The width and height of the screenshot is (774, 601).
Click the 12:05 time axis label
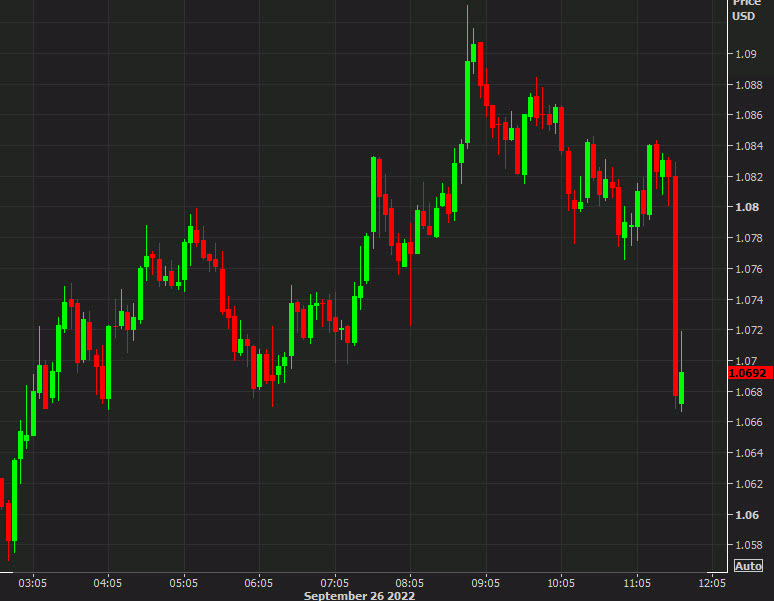pos(712,583)
